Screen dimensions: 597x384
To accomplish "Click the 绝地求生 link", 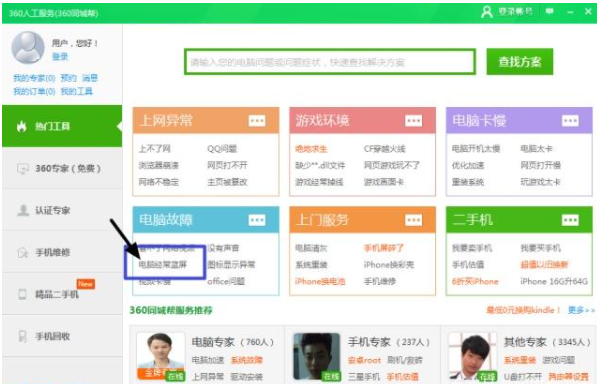I will [x=311, y=149].
